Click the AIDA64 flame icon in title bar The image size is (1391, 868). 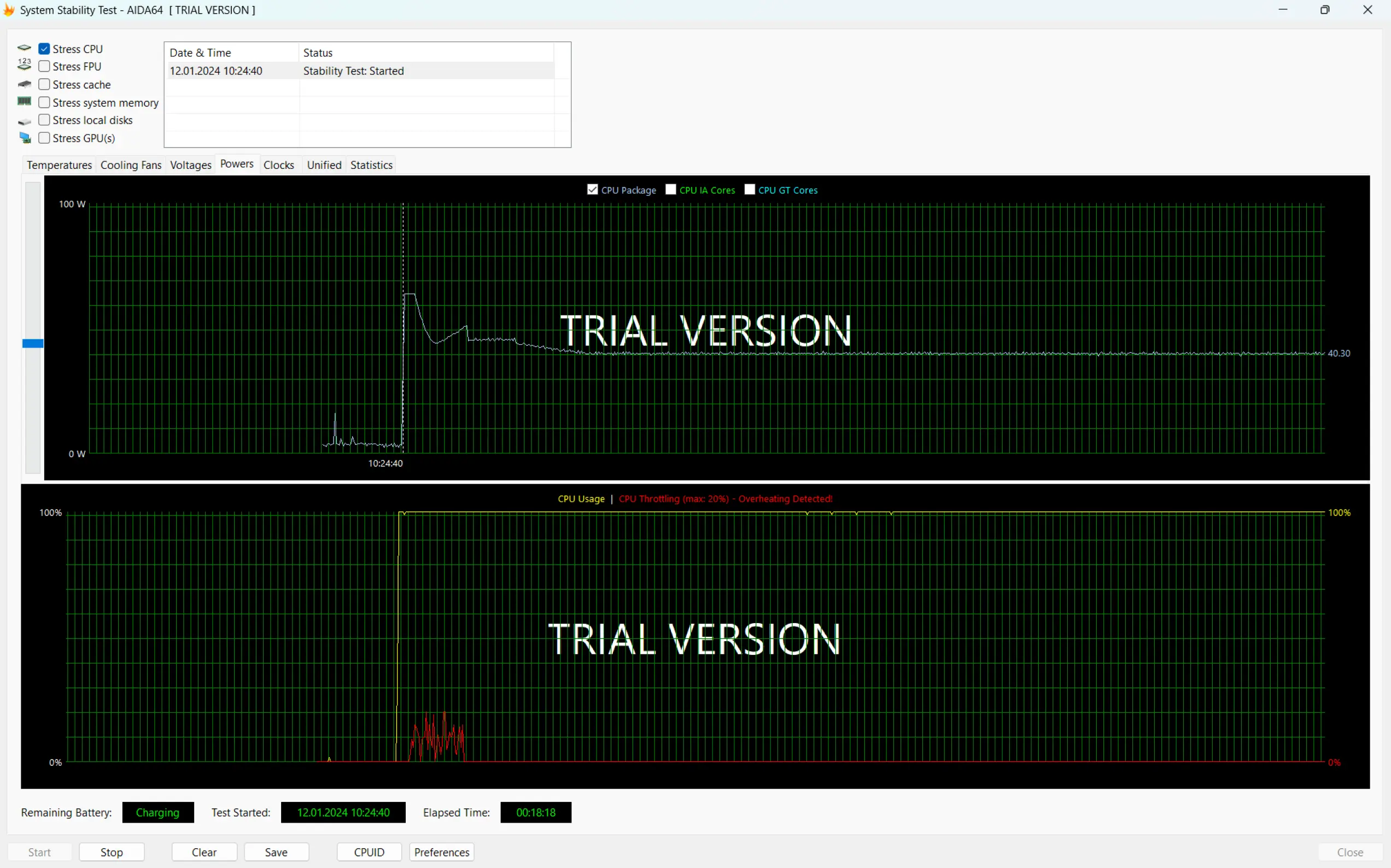coord(9,10)
